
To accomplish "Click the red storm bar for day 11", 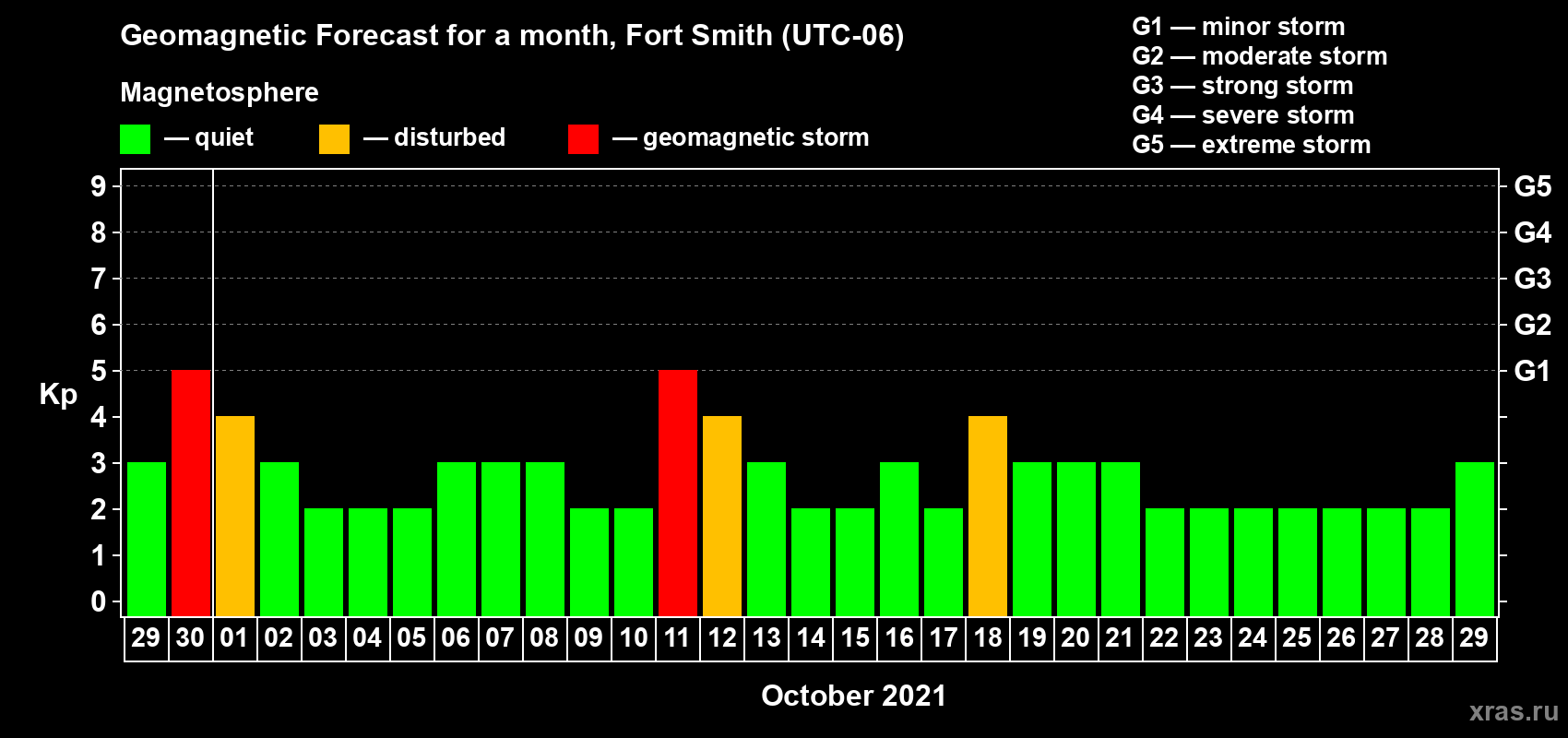I will [x=678, y=494].
